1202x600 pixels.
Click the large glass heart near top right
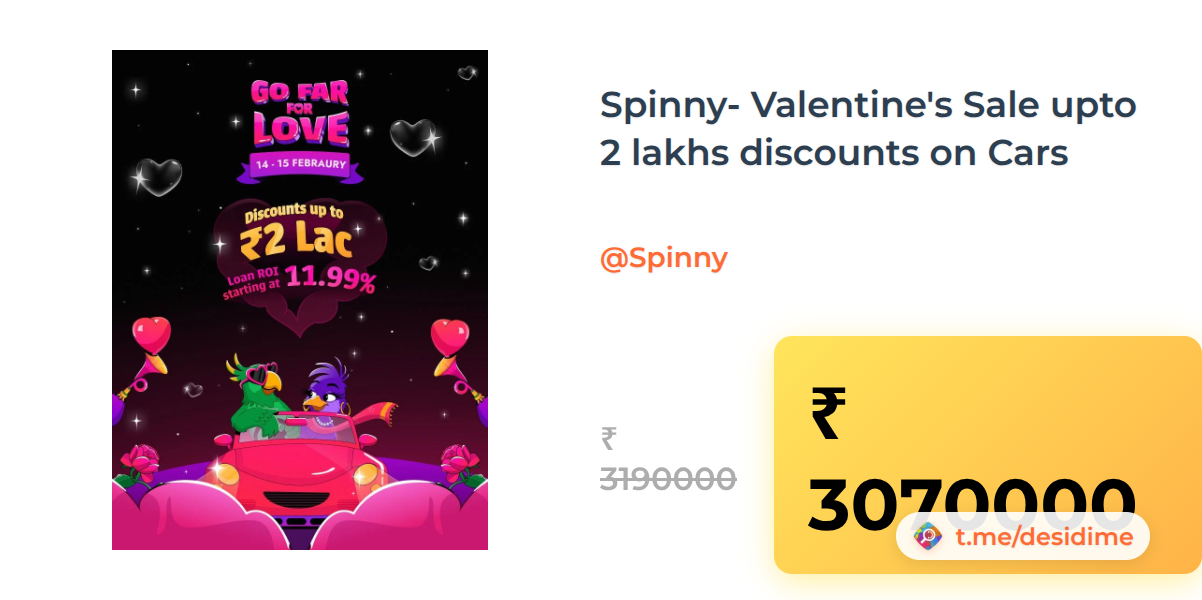point(413,138)
